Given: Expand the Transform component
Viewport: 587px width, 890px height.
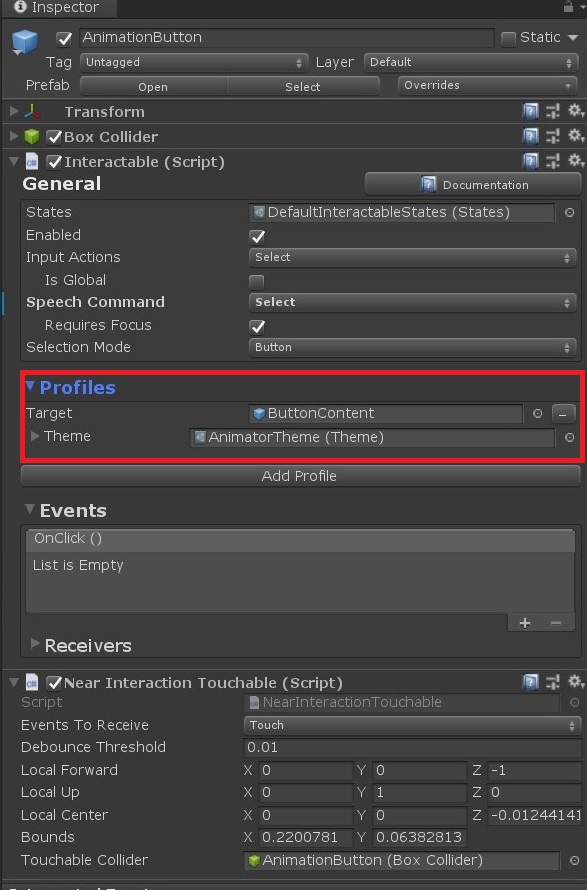Looking at the screenshot, I should pos(14,111).
